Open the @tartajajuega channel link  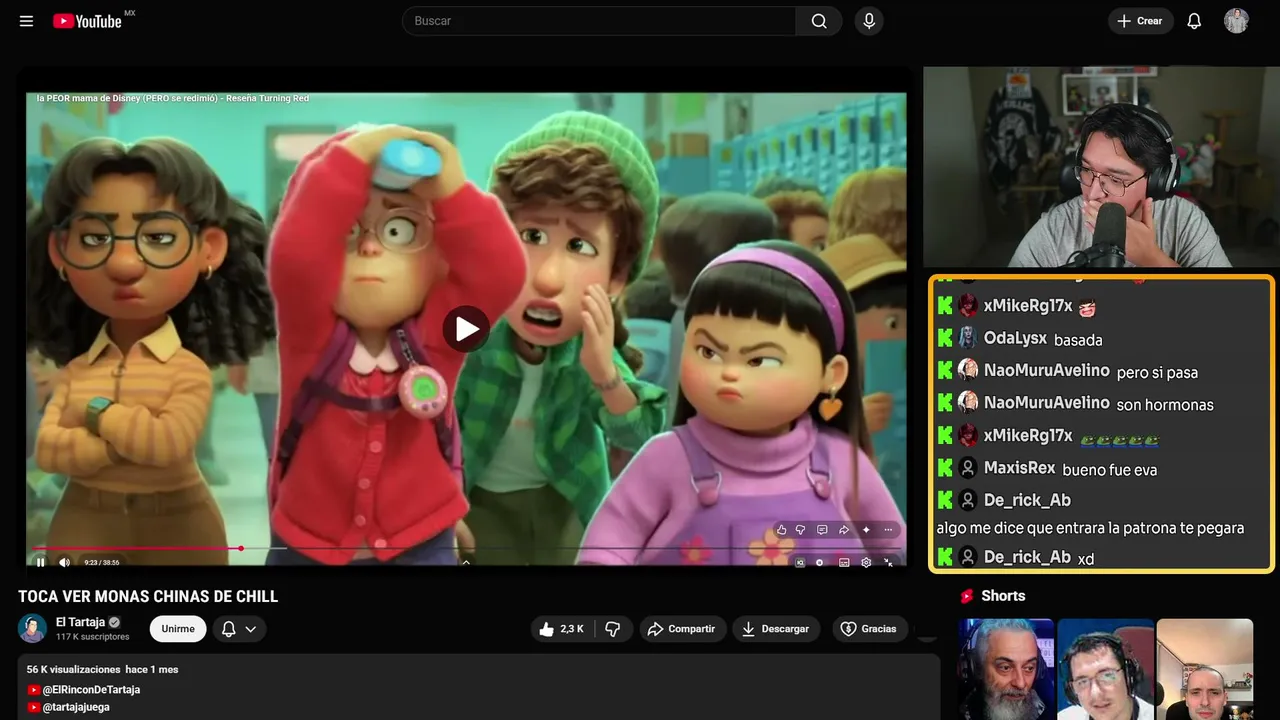76,707
